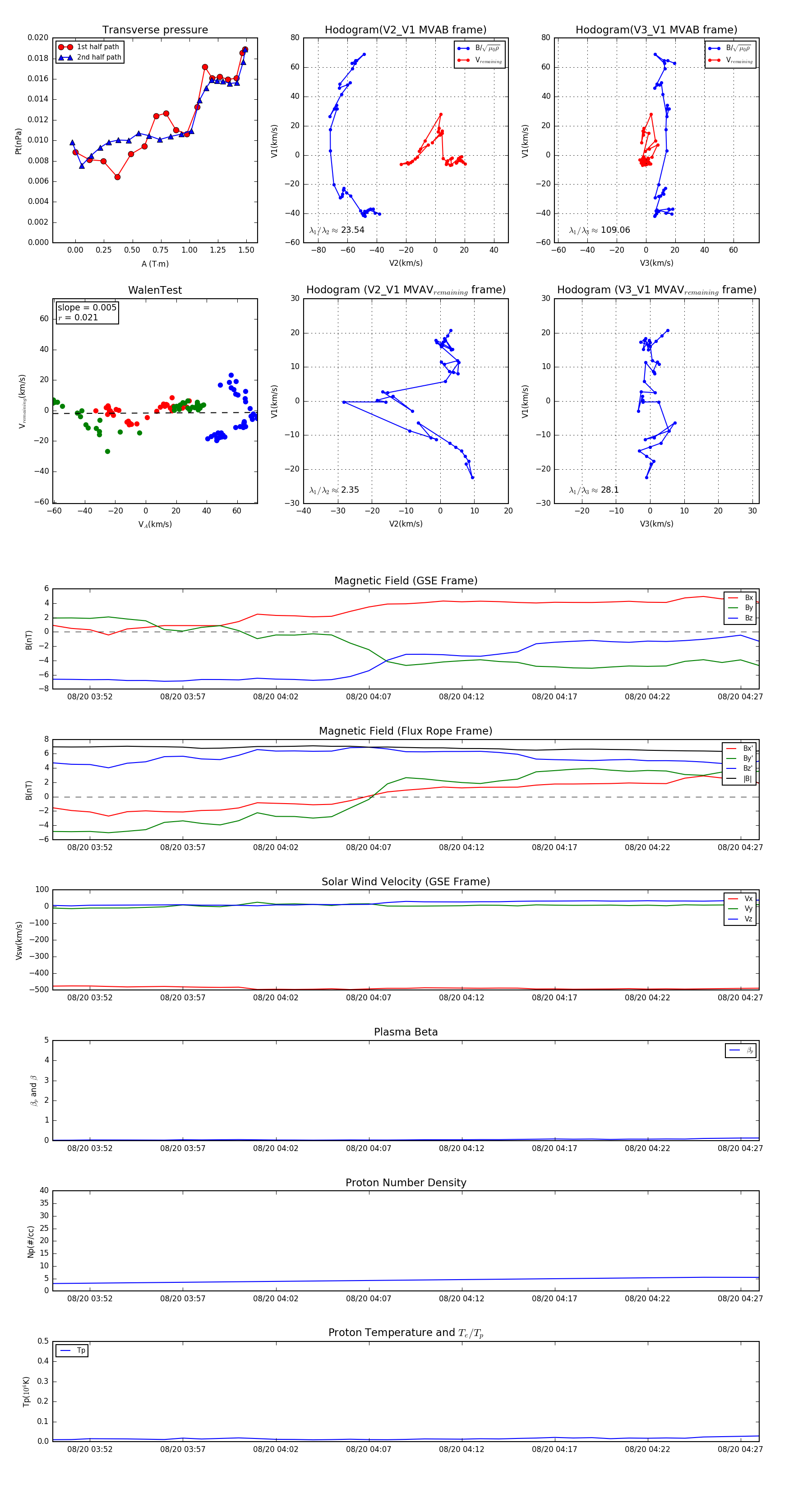Select '|B|' legend entry in Flux Rope plot
812x1489 pixels.
pos(740,779)
